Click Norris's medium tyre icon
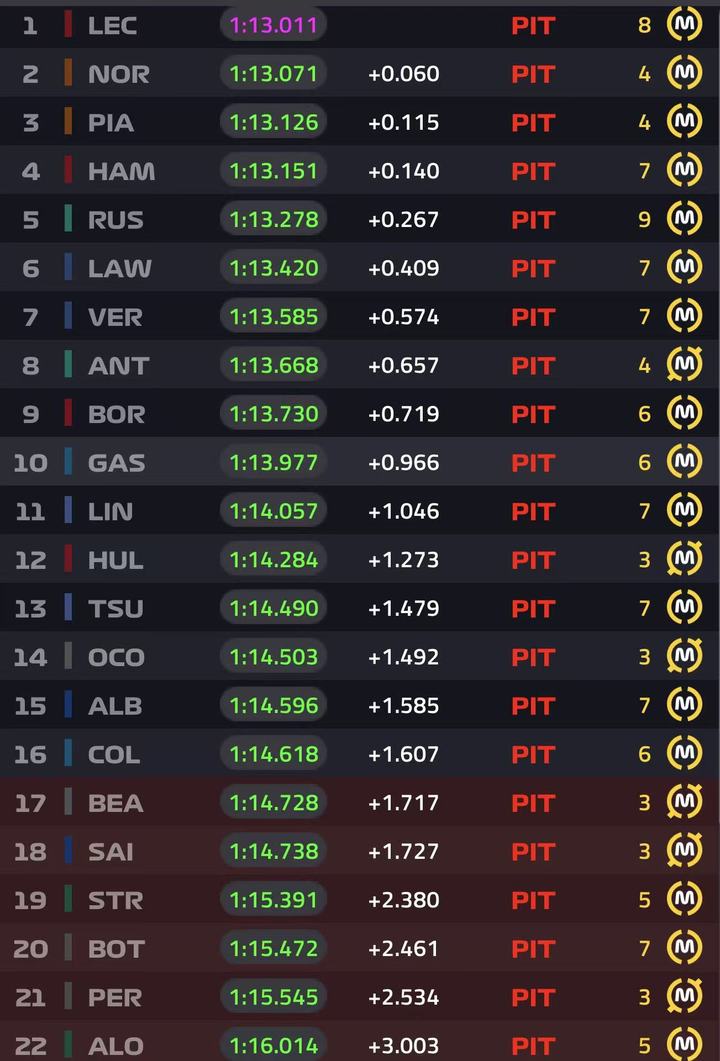 click(x=685, y=73)
